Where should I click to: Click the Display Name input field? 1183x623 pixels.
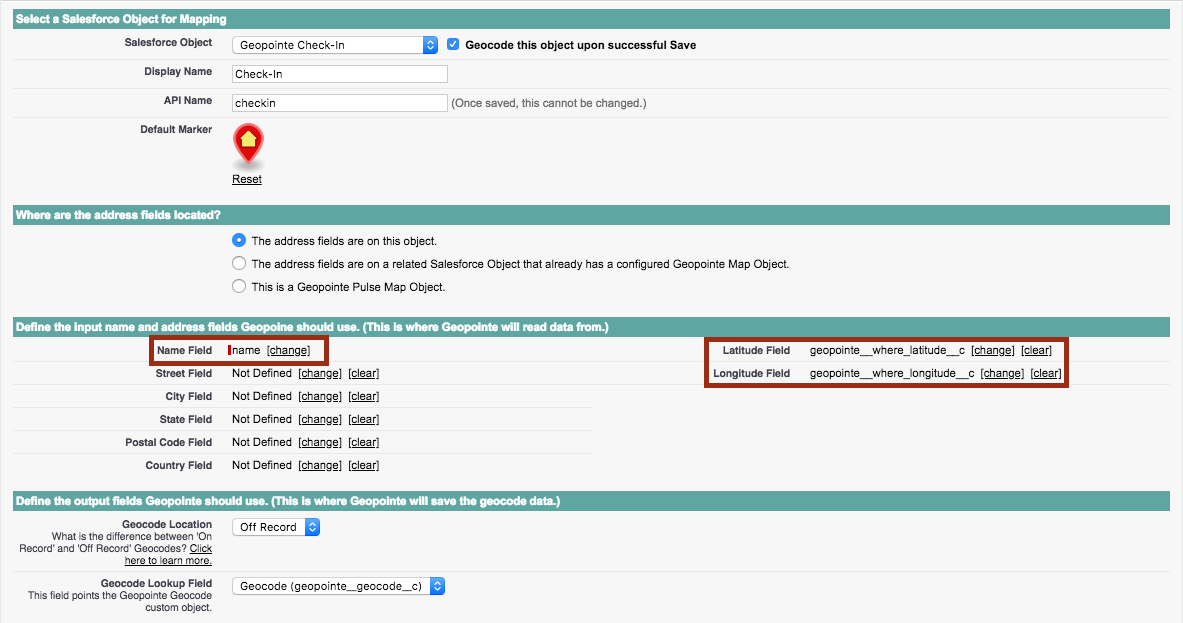tap(340, 74)
